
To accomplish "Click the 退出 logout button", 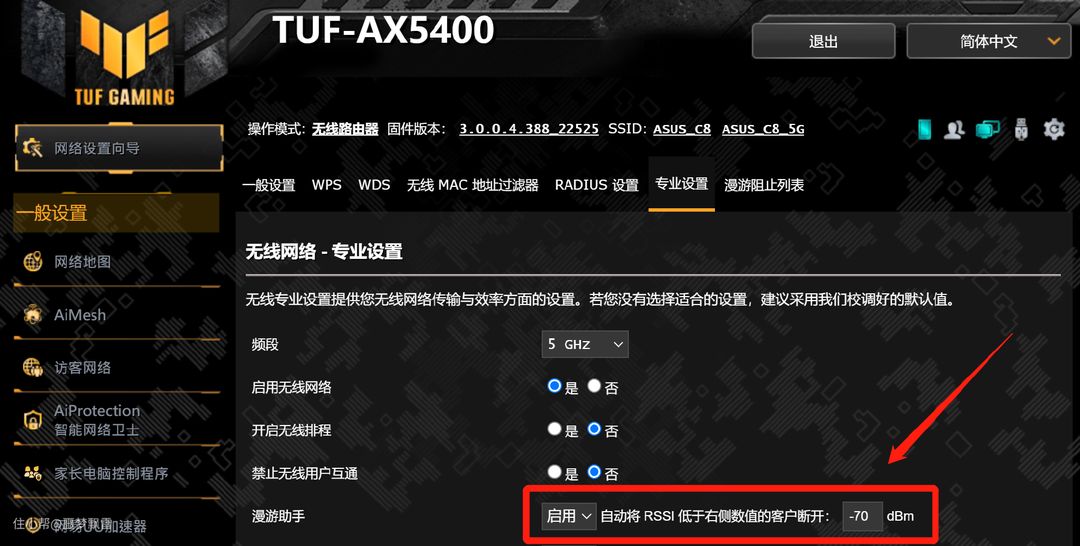I will 823,41.
